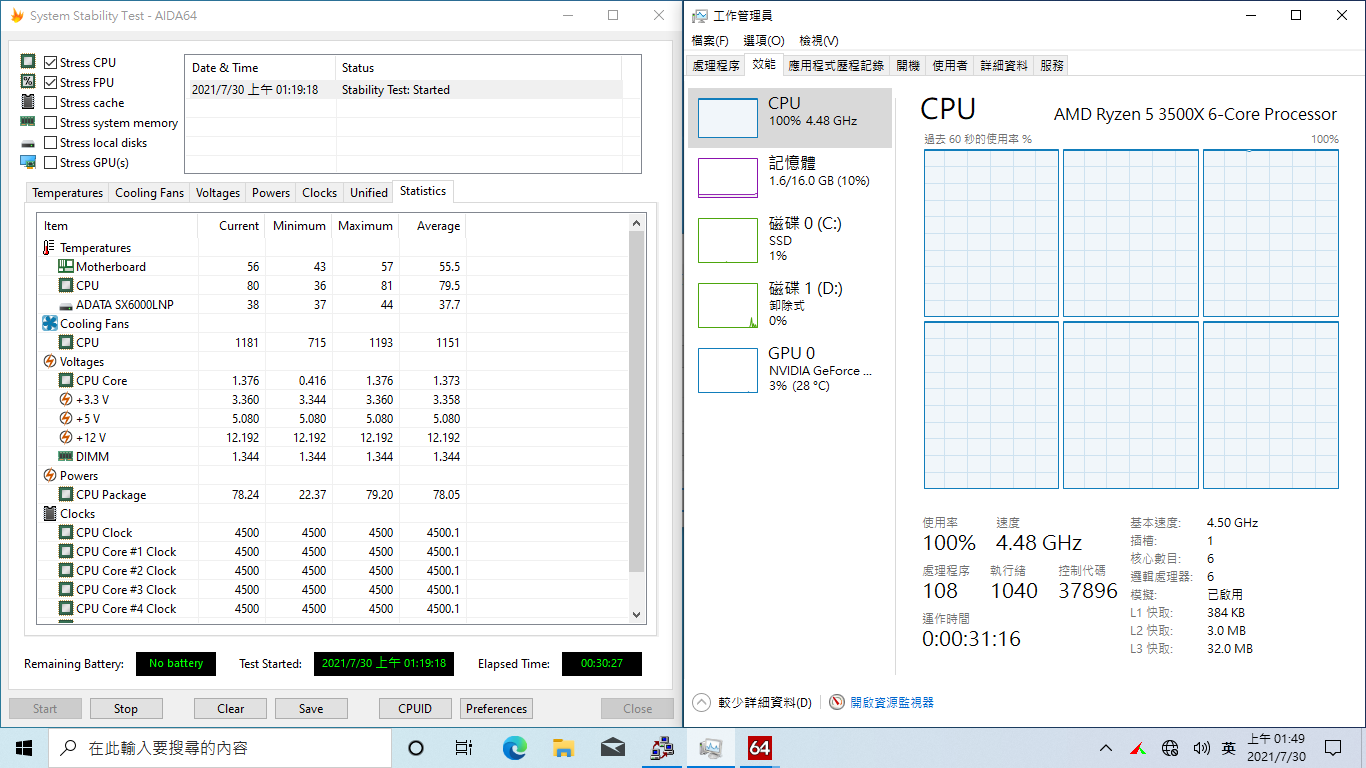Open File Explorer from the taskbar

(563, 747)
